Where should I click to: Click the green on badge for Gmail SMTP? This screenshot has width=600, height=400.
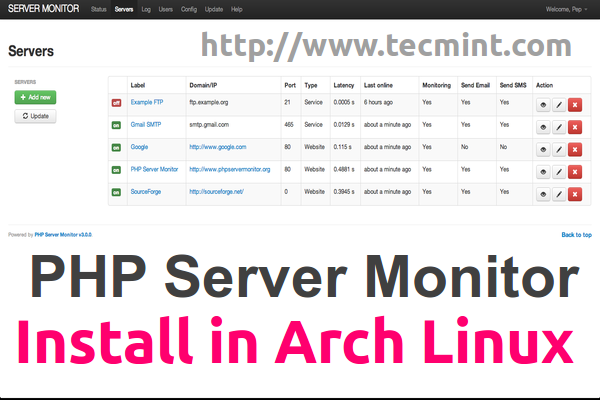116,125
